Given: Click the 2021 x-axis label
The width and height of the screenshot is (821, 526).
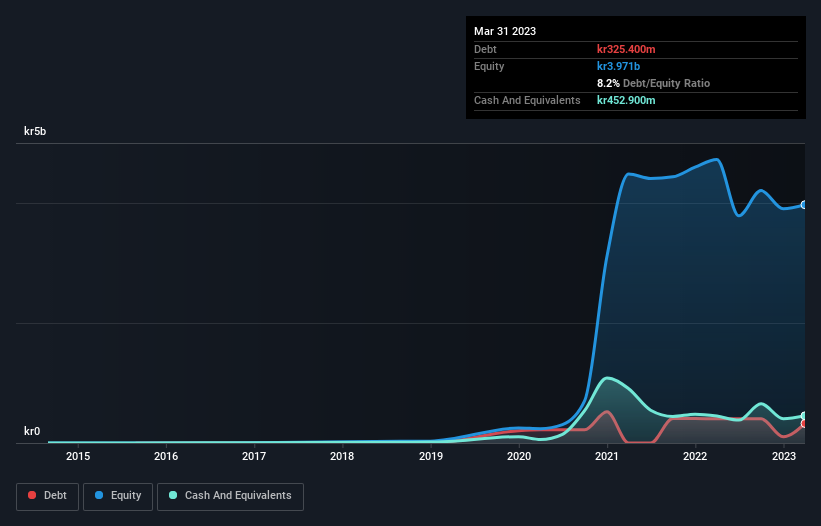Looking at the screenshot, I should coord(607,456).
